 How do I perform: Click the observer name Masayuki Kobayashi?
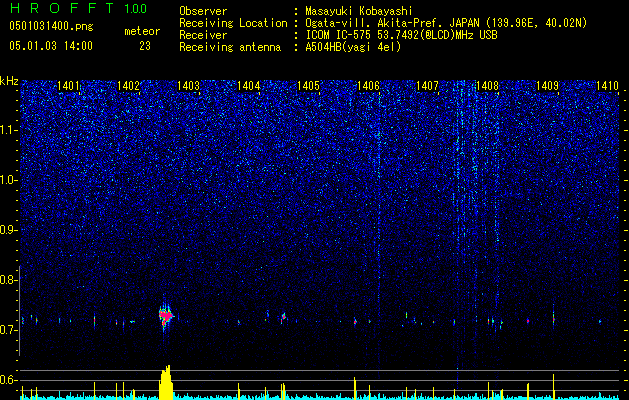click(359, 11)
